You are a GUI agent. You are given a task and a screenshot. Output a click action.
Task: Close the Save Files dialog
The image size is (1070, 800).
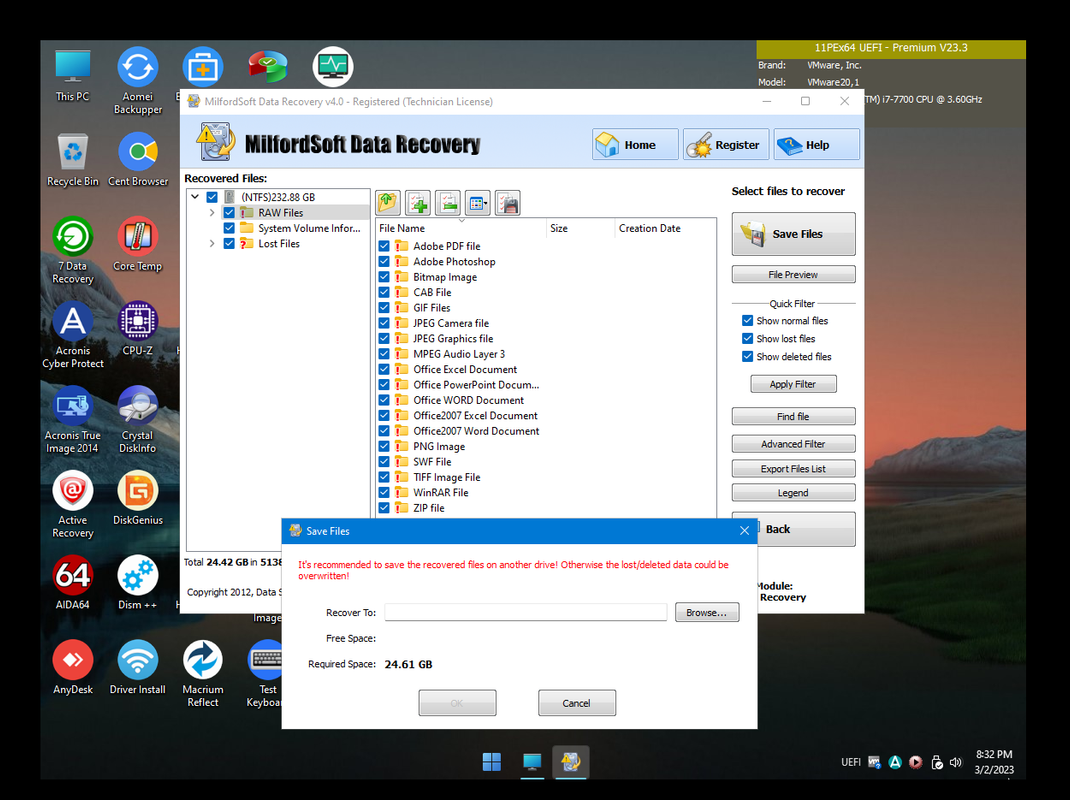(x=744, y=530)
